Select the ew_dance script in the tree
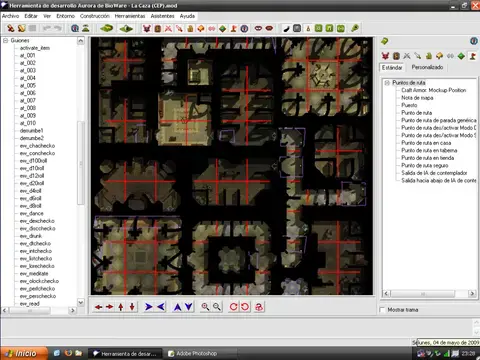The image size is (480, 360). [x=32, y=213]
